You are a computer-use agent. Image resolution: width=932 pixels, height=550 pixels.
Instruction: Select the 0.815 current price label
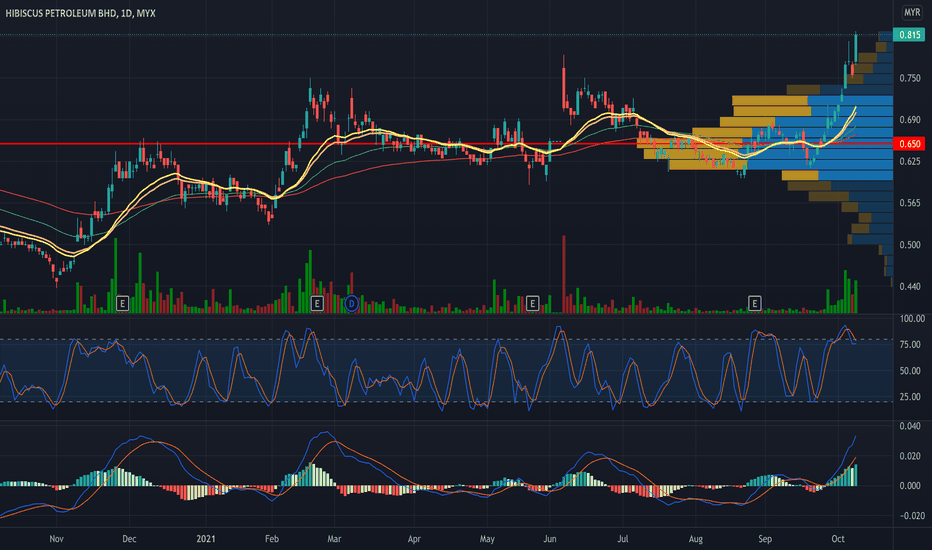909,35
